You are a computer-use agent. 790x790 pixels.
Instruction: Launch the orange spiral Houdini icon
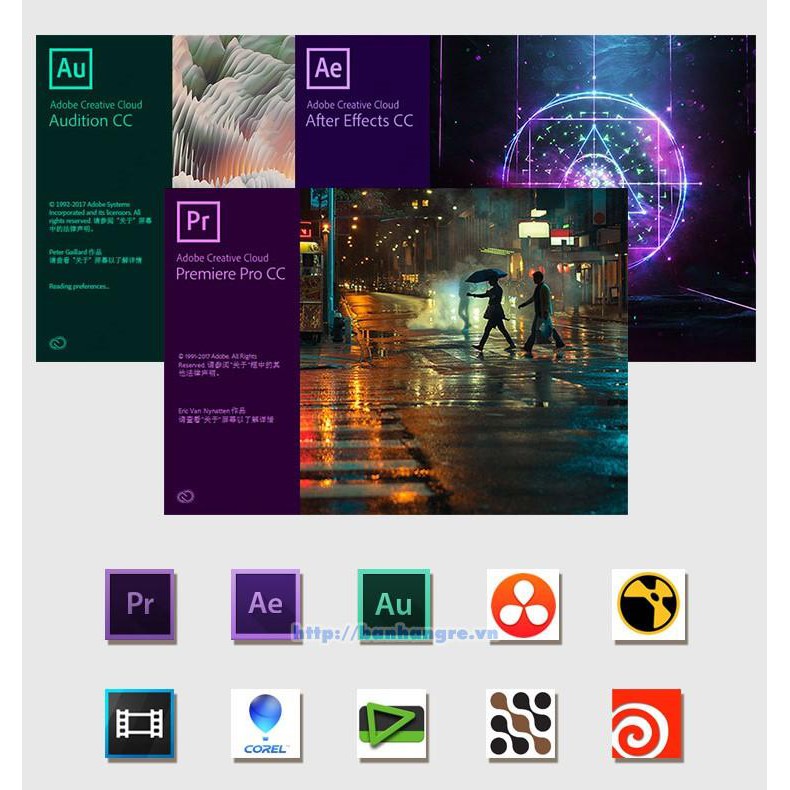(x=647, y=723)
